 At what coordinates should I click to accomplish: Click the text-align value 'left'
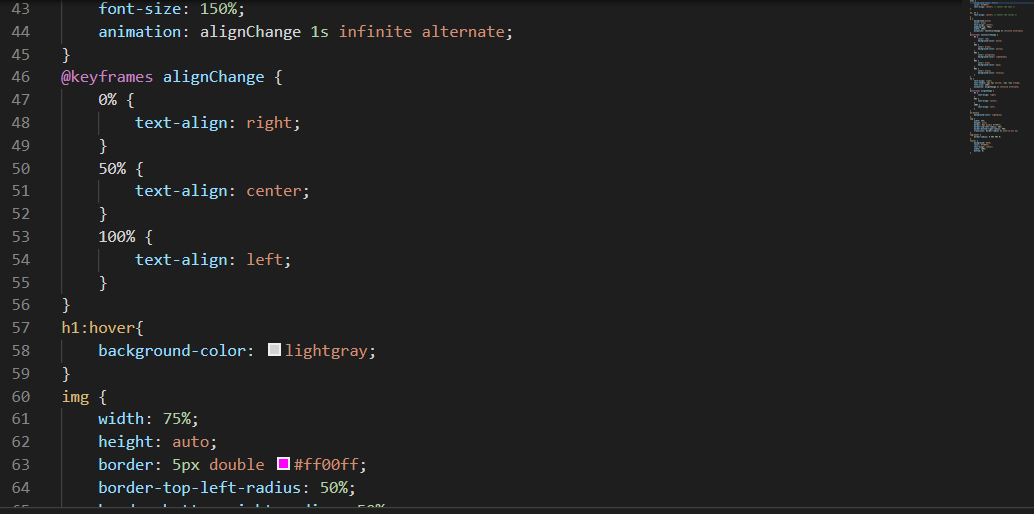pyautogui.click(x=265, y=259)
